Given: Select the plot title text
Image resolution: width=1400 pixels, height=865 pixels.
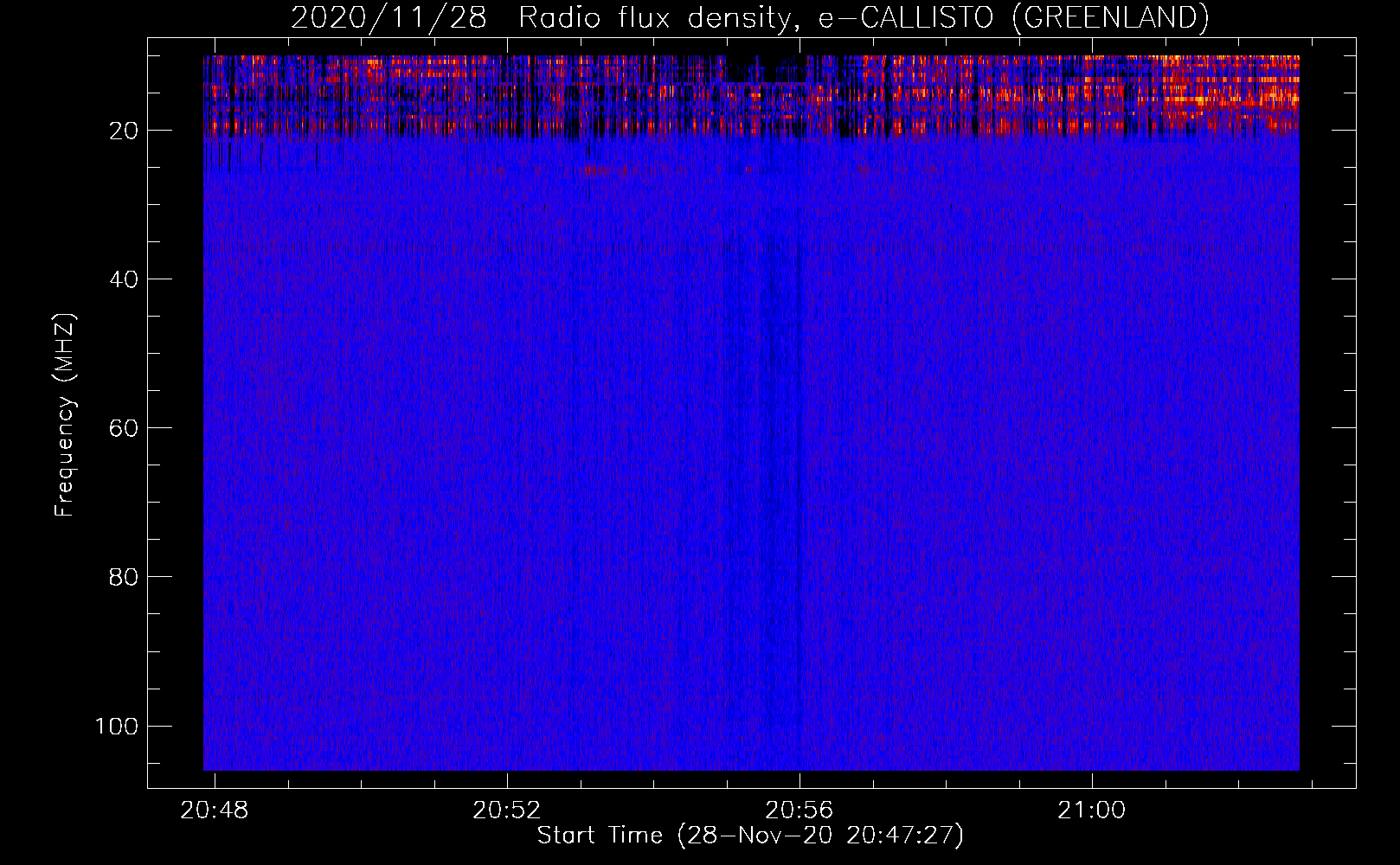Looking at the screenshot, I should [749, 18].
